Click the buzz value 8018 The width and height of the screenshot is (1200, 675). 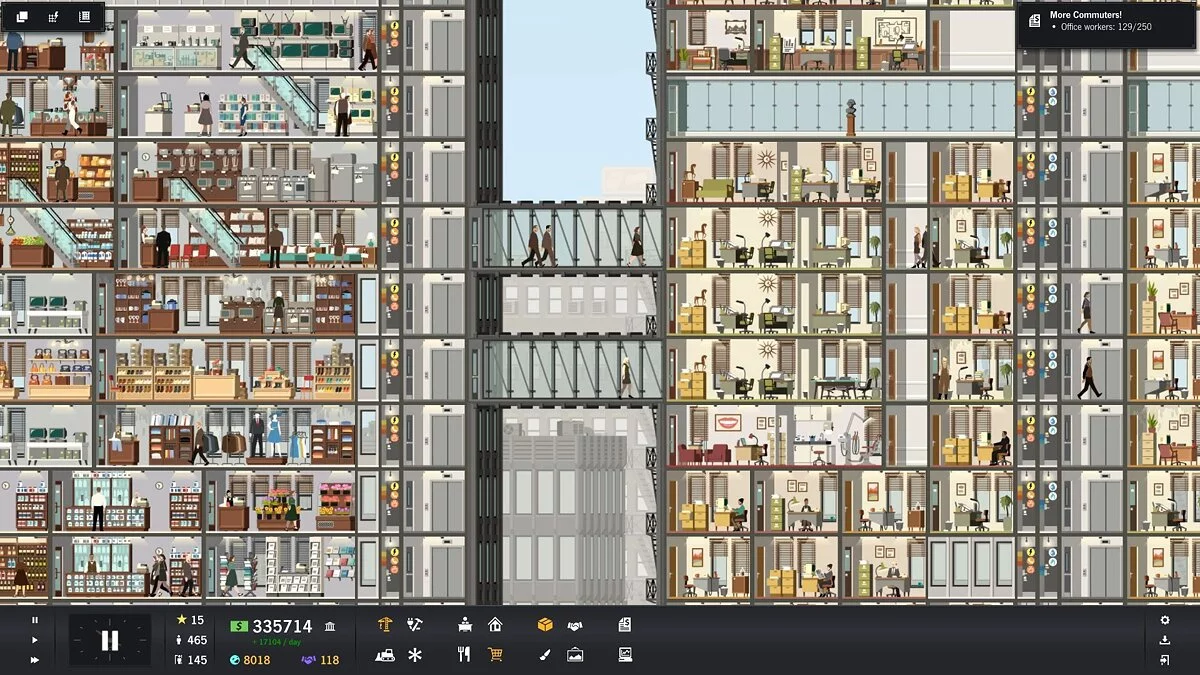(x=257, y=660)
